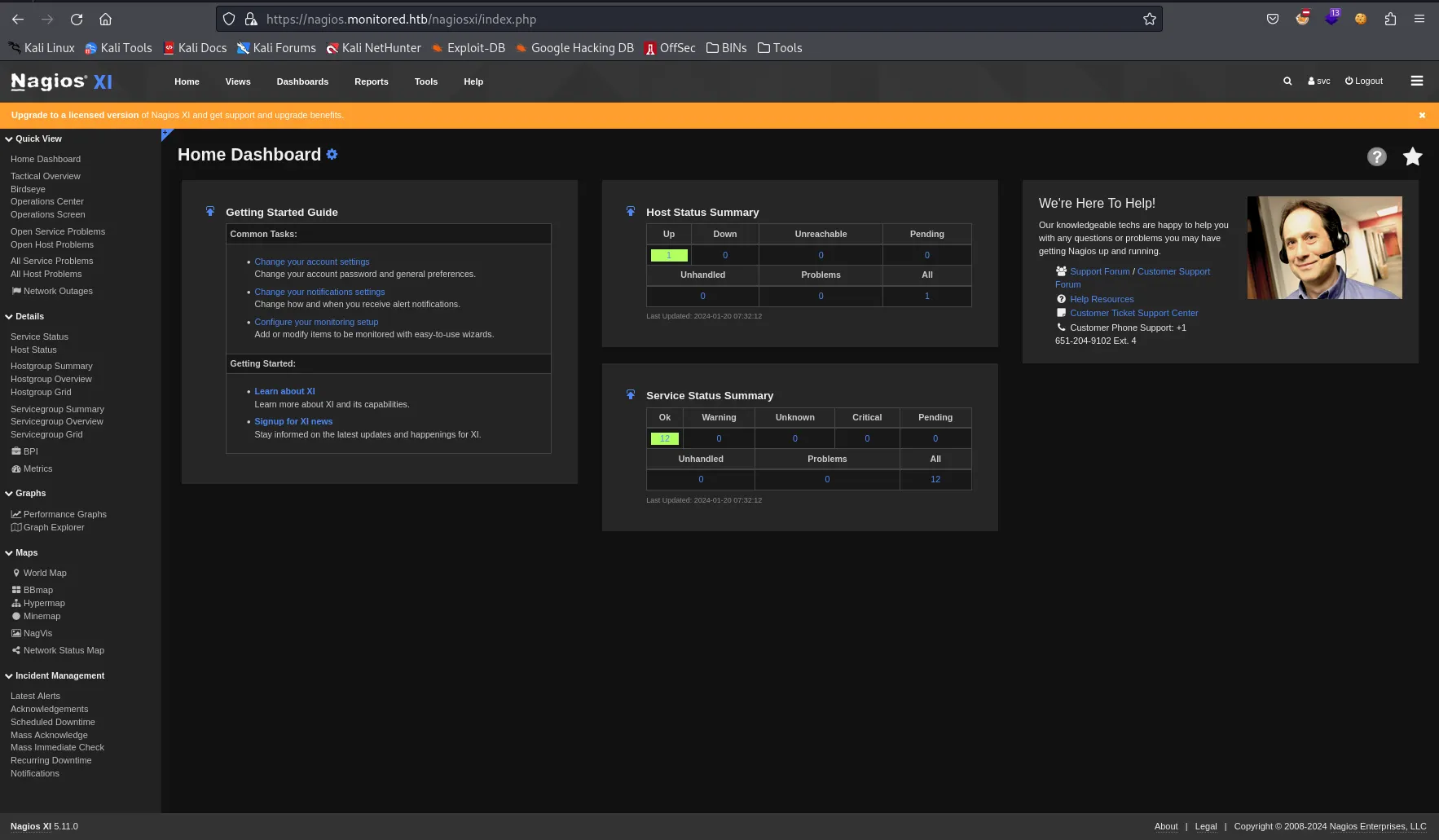Click the Change your account settings link
The width and height of the screenshot is (1439, 840).
tap(311, 262)
